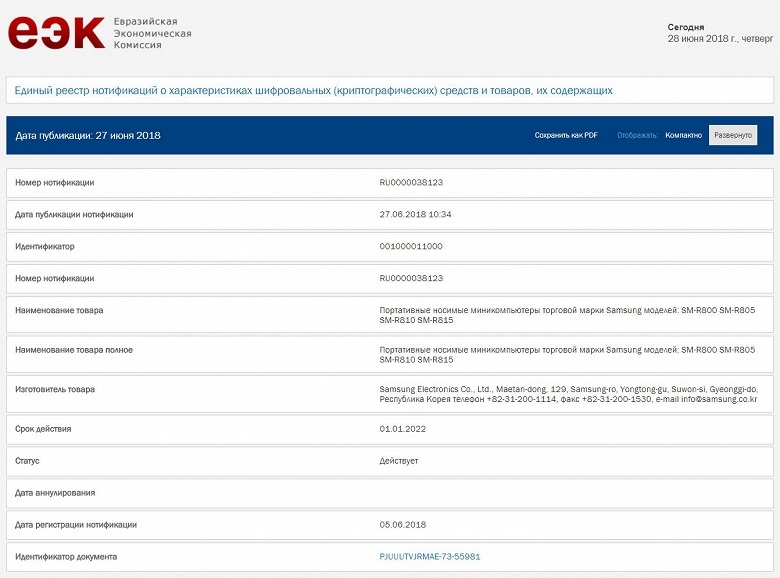
Task: Click the Наименование товара полное label
Action: tap(74, 350)
